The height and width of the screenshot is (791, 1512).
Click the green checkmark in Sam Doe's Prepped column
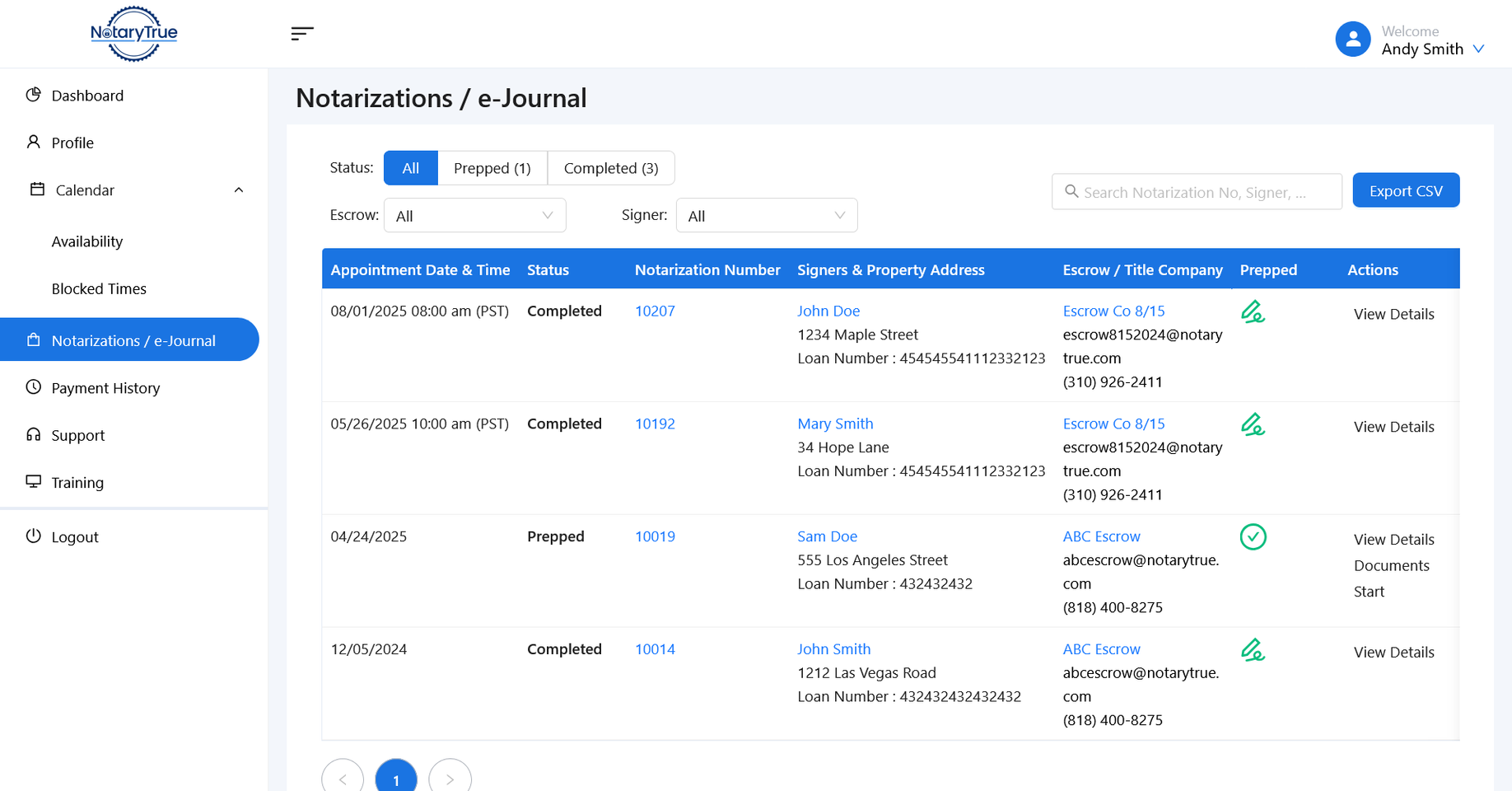(x=1253, y=536)
